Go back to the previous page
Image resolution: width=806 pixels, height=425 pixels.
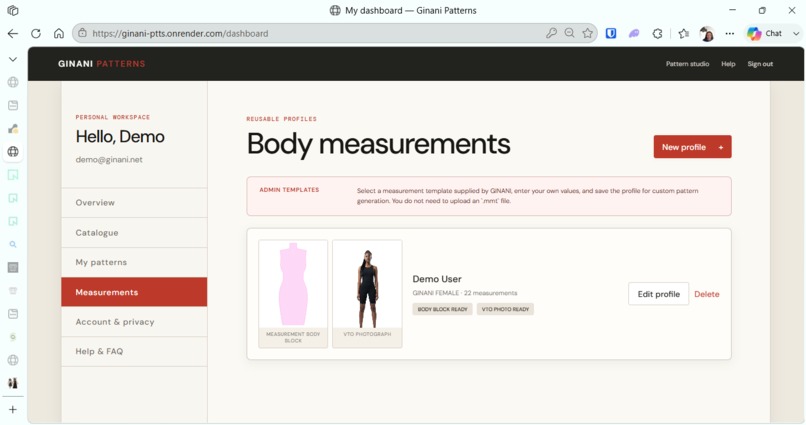point(13,33)
